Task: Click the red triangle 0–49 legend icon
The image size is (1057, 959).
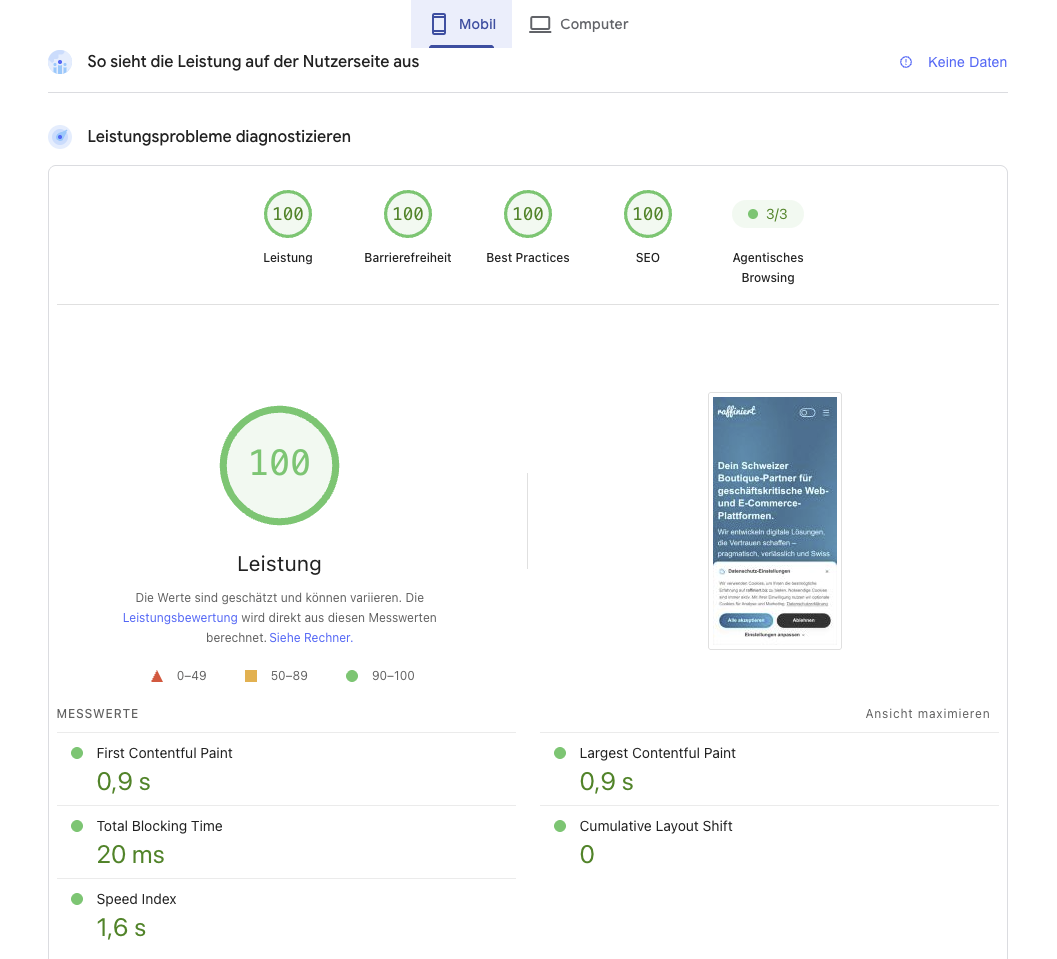Action: pyautogui.click(x=157, y=676)
